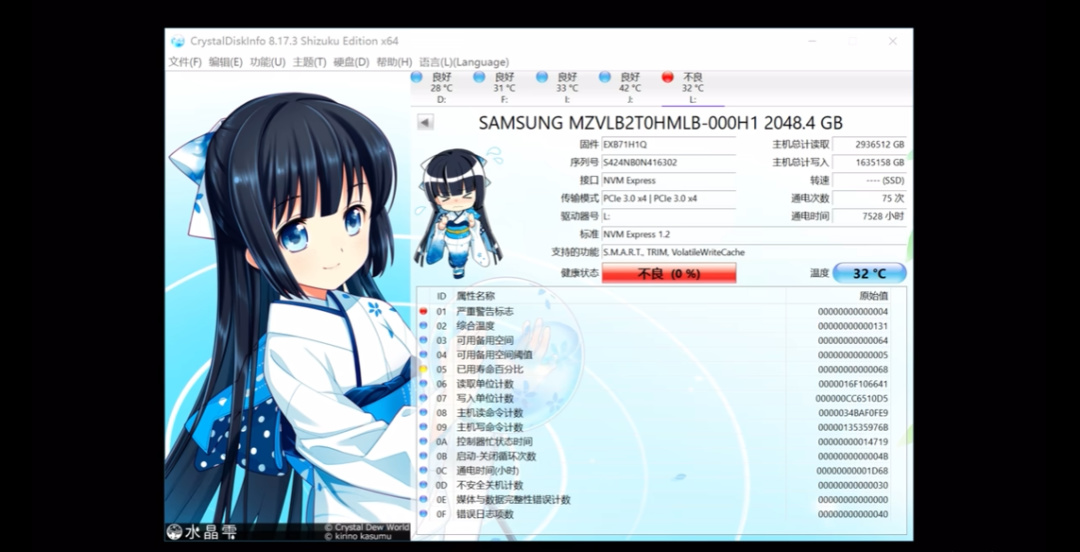Click raw value 0000016F106641
1080x552 pixels.
click(x=853, y=384)
